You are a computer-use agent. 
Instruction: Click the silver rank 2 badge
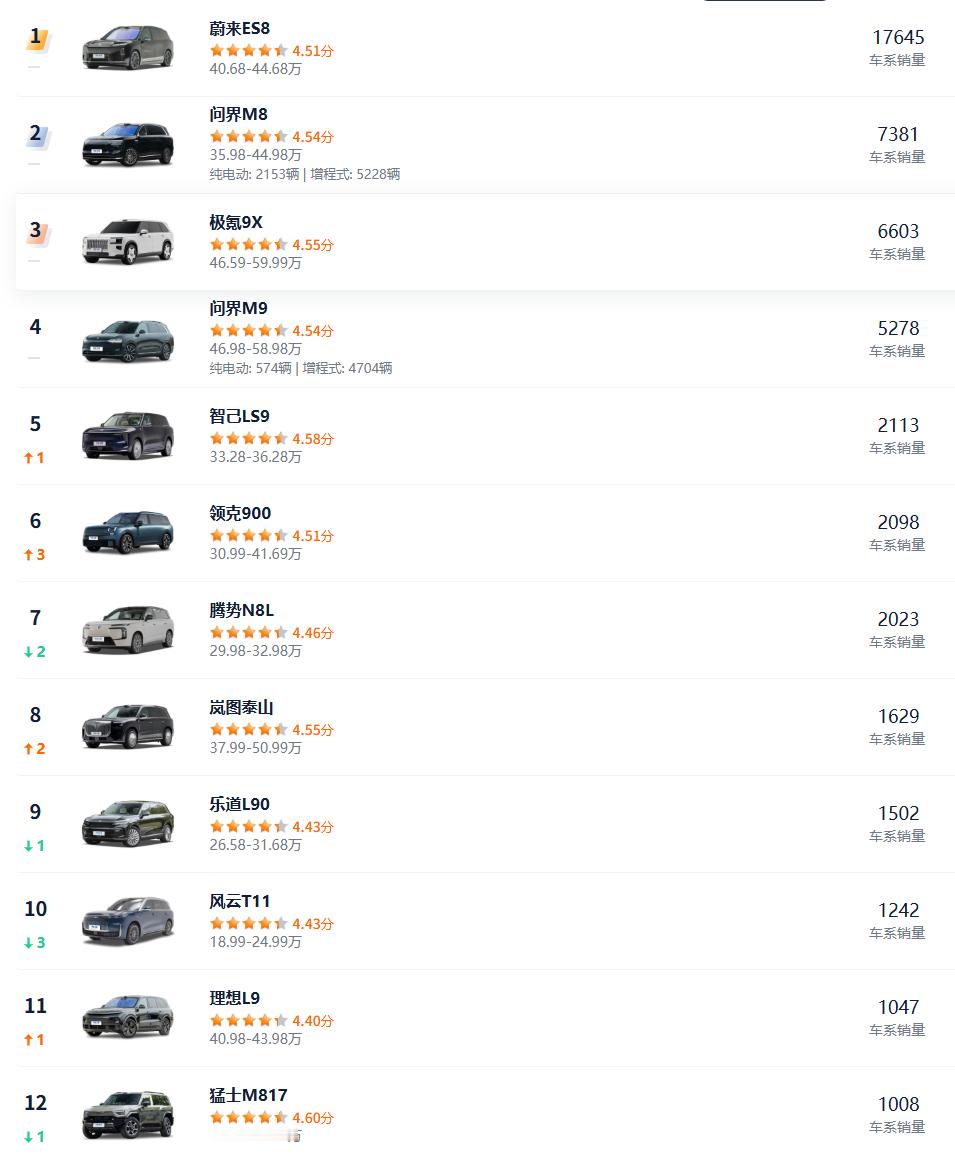point(37,135)
